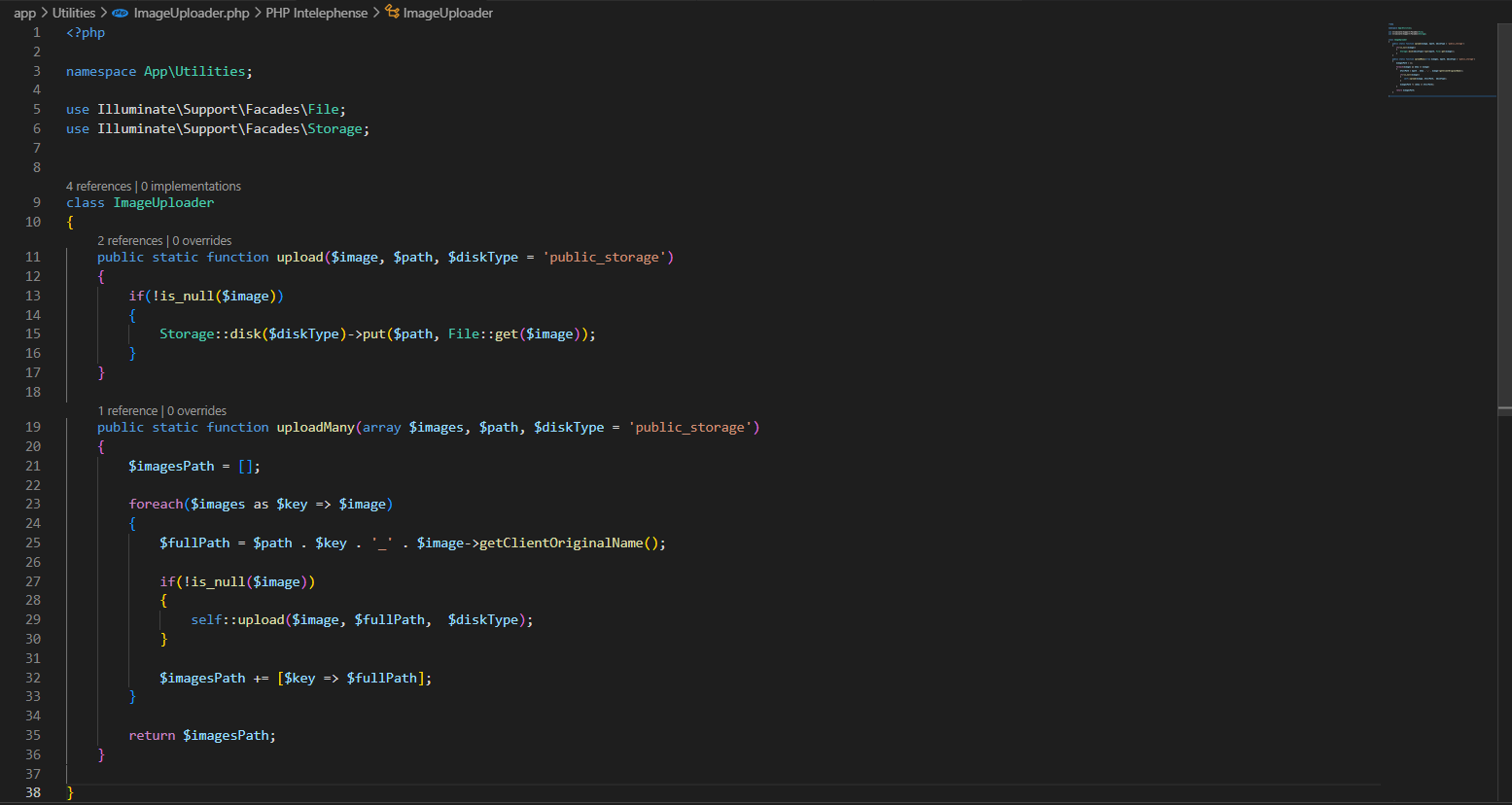Click the 'put' method call on line 15
Image resolution: width=1512 pixels, height=805 pixels.
coord(374,333)
